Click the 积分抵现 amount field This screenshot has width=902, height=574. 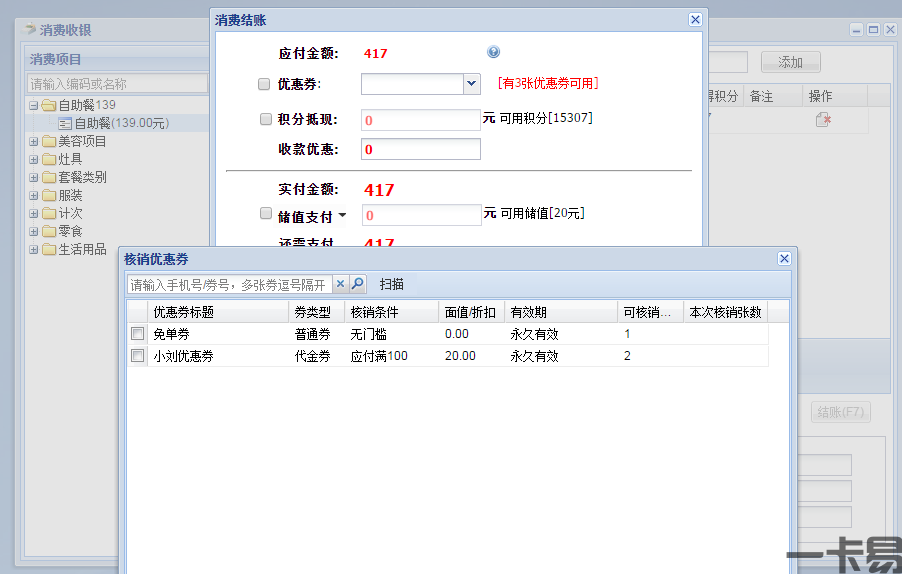click(x=421, y=120)
